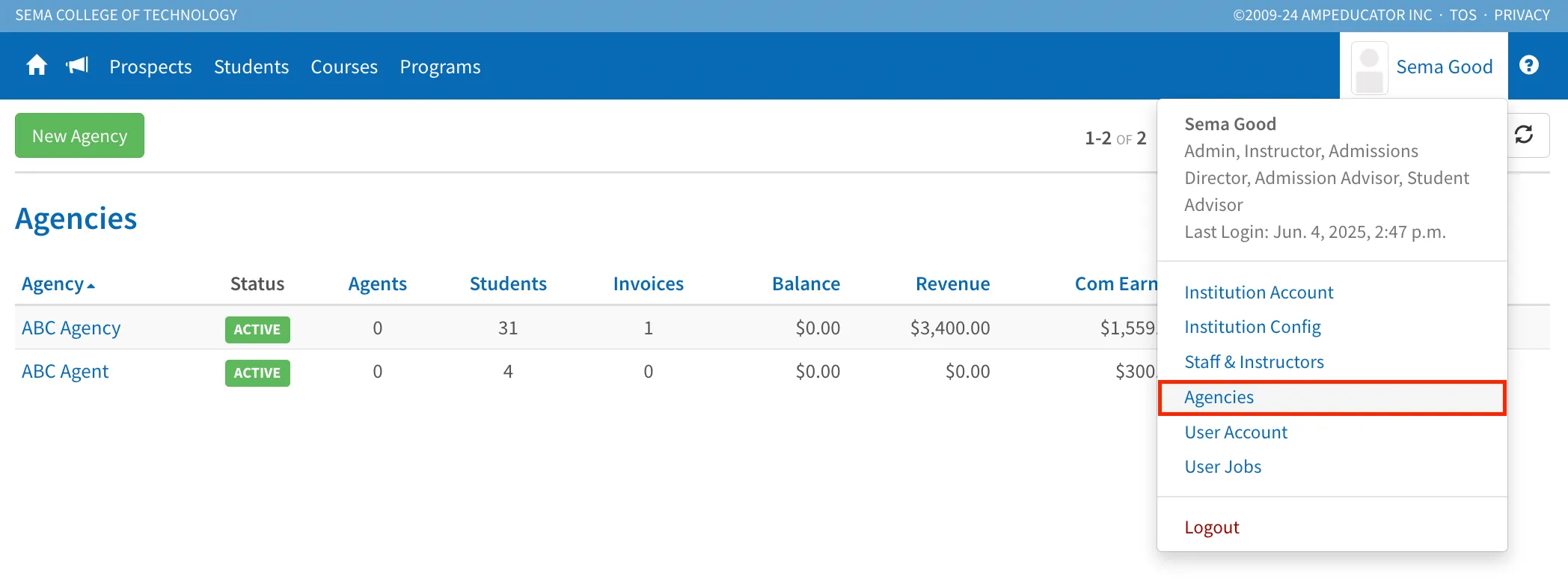This screenshot has width=1568, height=579.
Task: Sort by the Students column header
Action: tap(508, 284)
